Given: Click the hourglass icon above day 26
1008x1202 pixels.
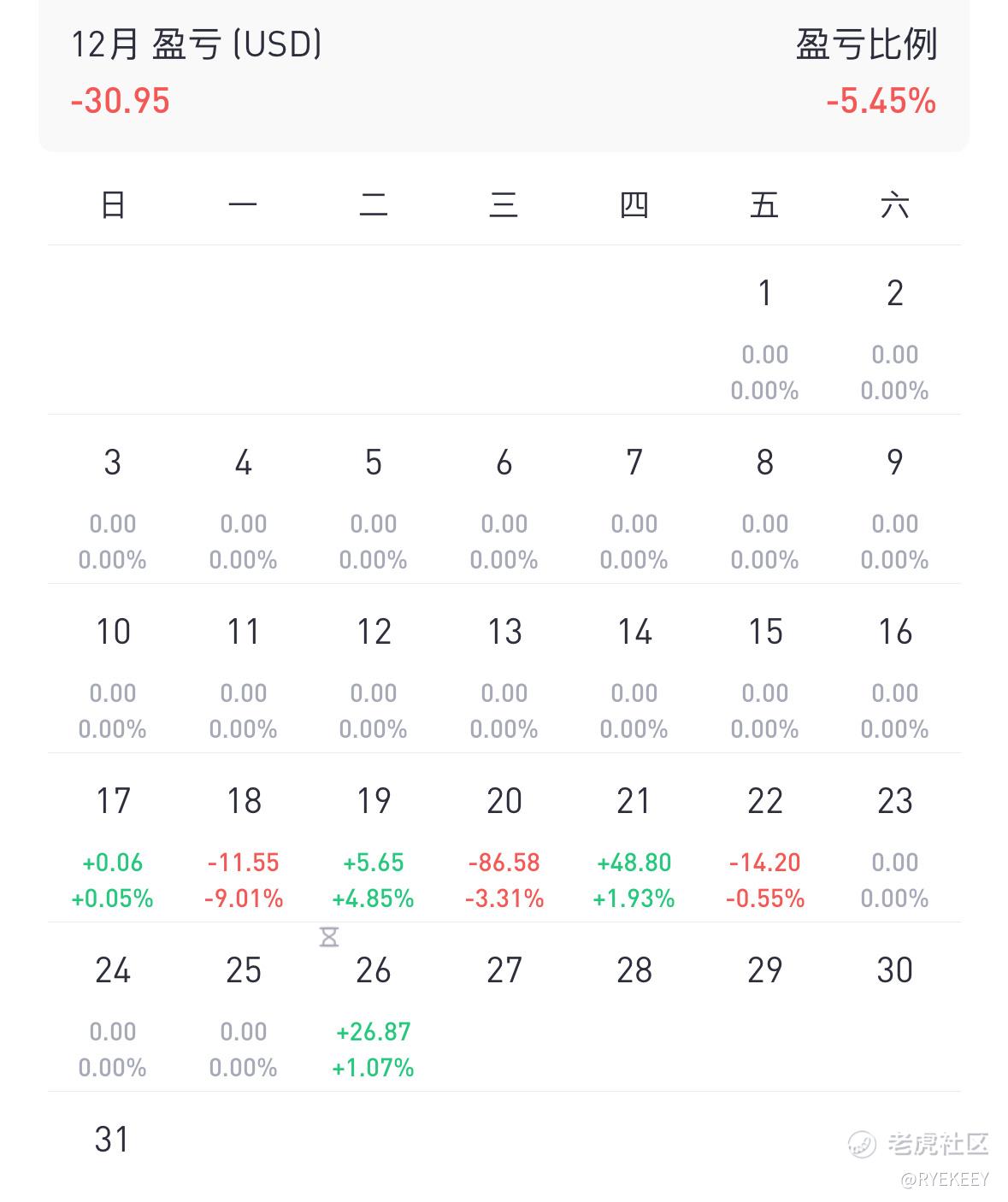Looking at the screenshot, I should [329, 937].
